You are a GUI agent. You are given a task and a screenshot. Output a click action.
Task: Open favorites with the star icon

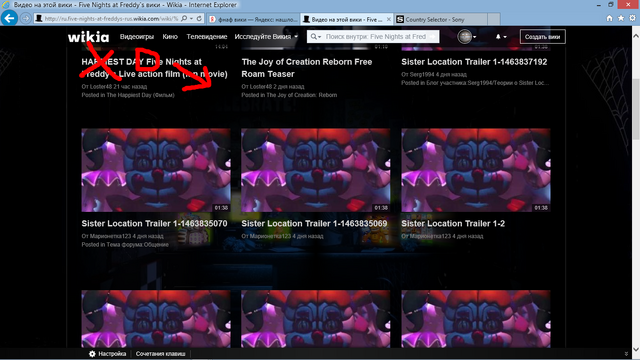coord(621,18)
